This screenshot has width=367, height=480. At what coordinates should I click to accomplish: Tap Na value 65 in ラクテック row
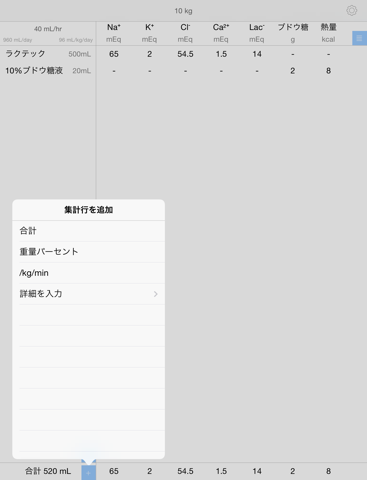(114, 54)
